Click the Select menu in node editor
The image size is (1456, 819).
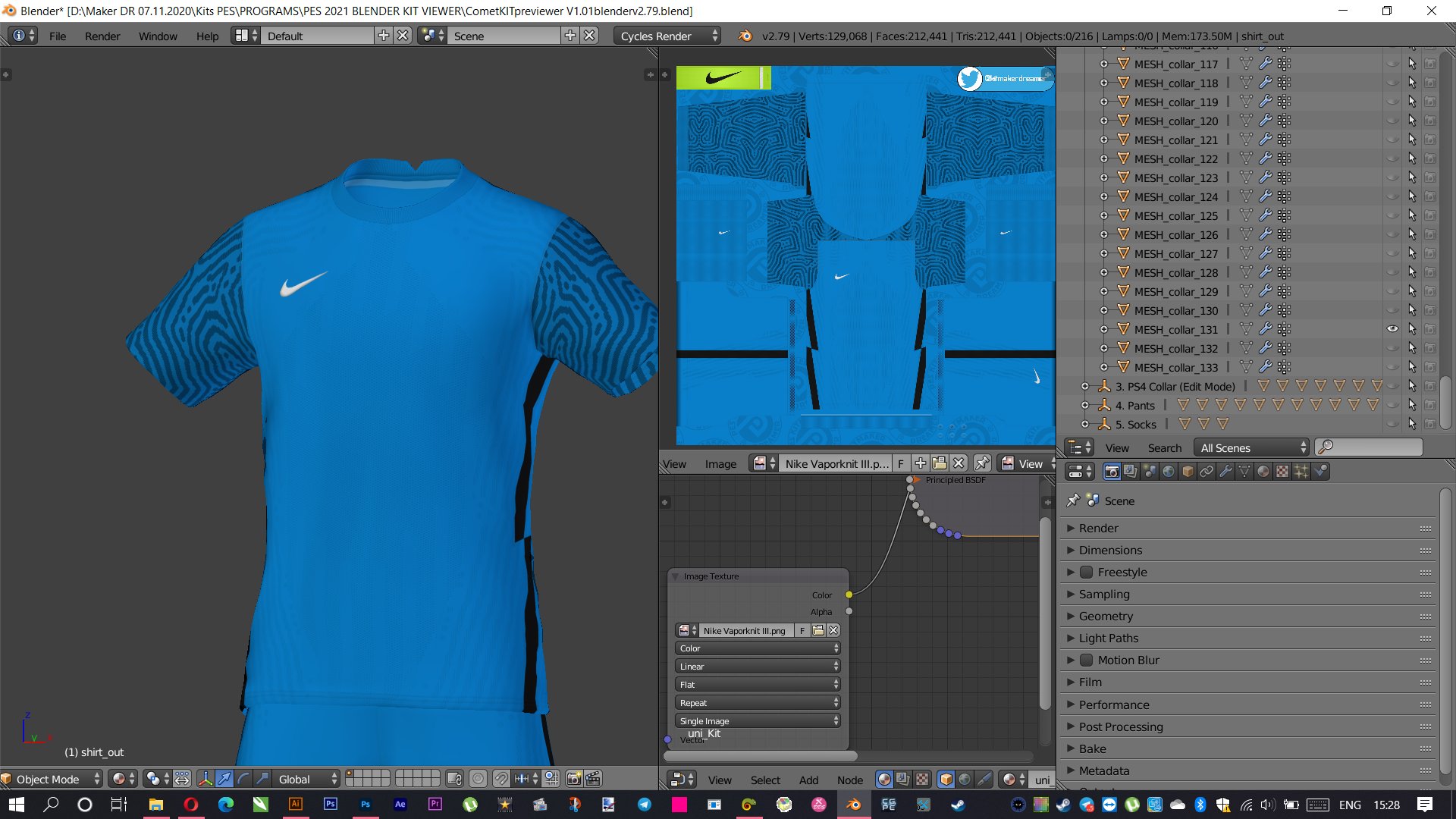click(x=765, y=780)
